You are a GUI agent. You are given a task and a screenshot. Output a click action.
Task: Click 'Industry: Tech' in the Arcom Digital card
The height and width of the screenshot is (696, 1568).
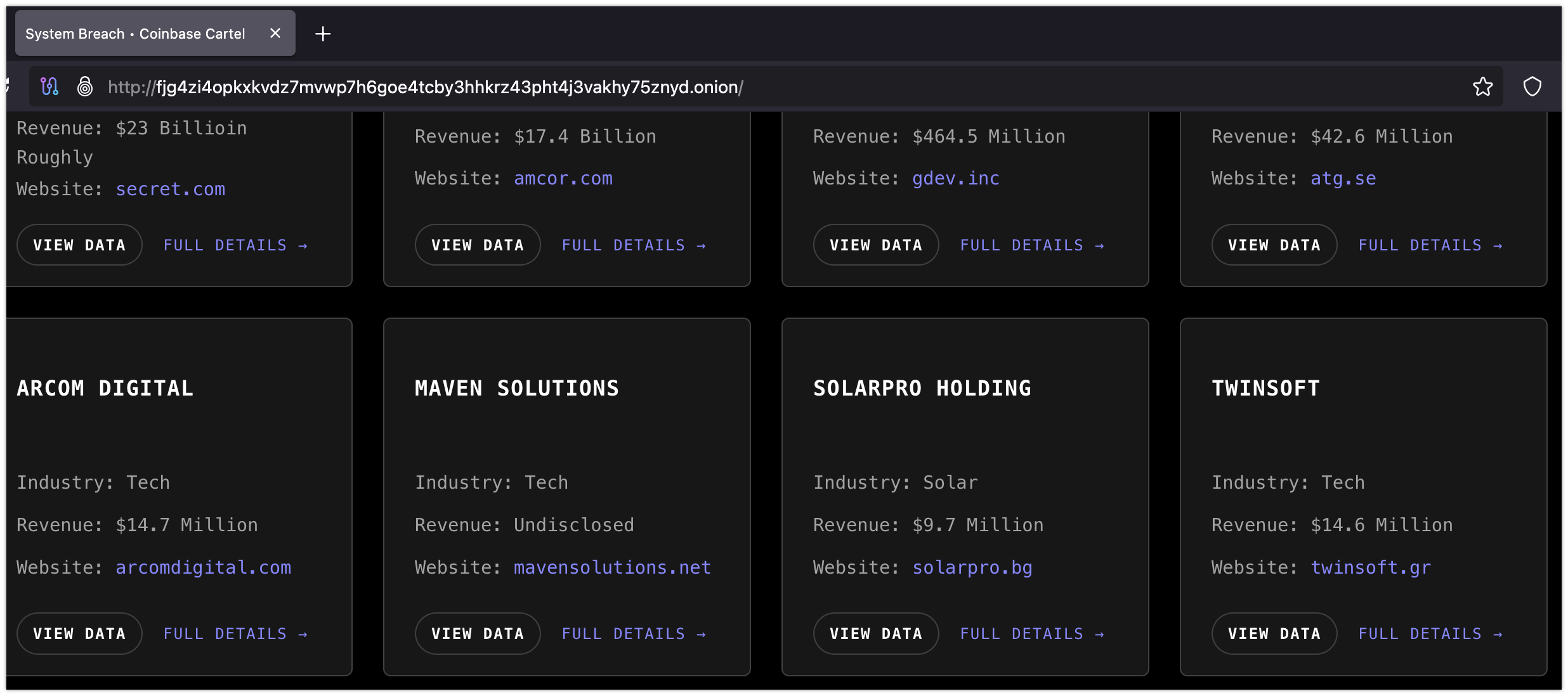(x=93, y=482)
